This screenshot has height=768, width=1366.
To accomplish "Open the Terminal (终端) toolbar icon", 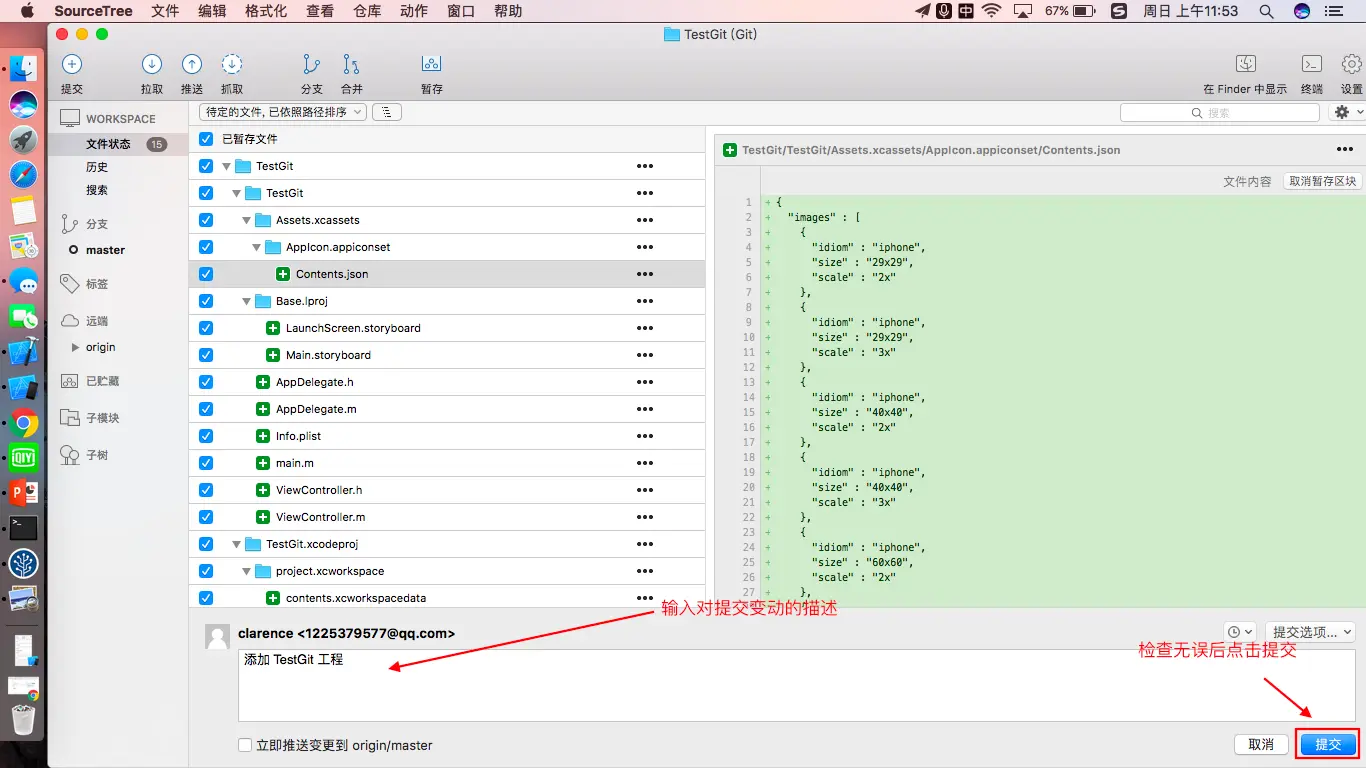I will [x=1312, y=64].
